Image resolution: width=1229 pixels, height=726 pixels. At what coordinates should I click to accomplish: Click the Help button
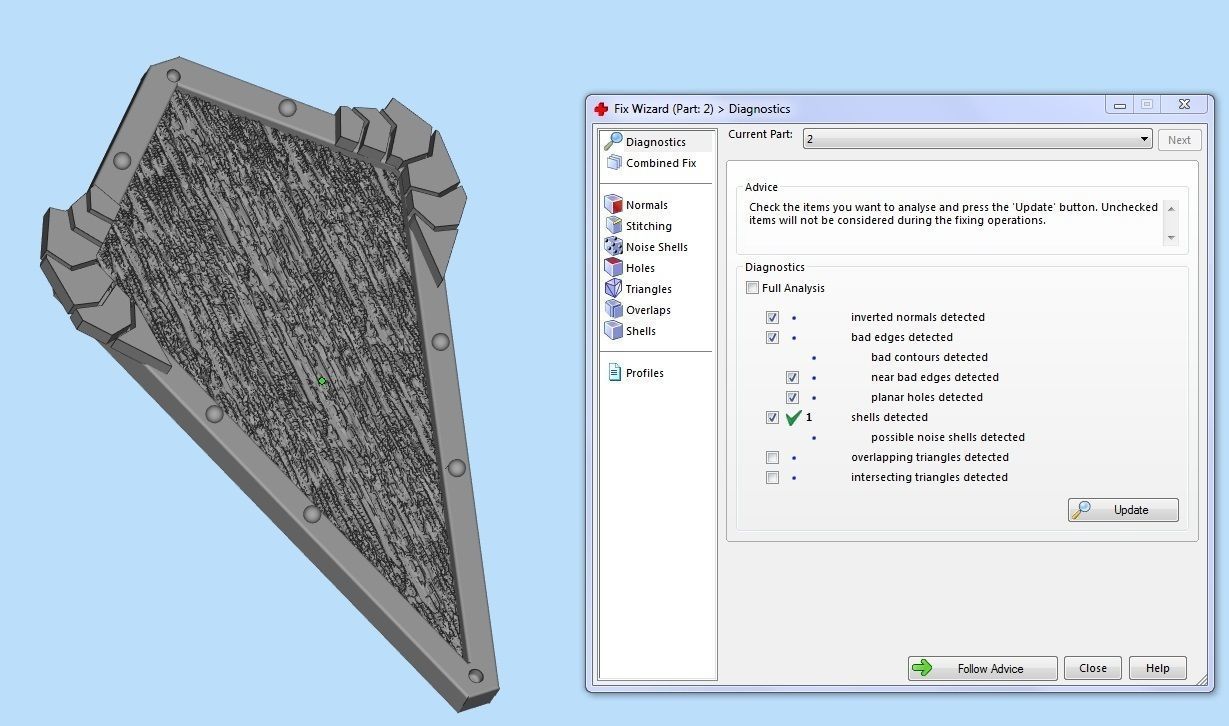coord(1158,668)
